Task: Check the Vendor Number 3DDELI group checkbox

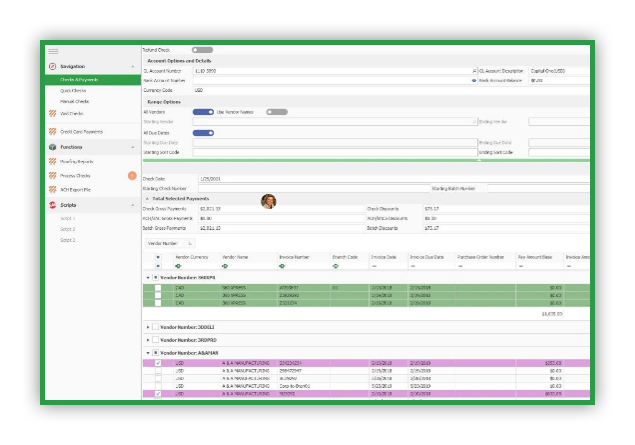Action: [156, 327]
